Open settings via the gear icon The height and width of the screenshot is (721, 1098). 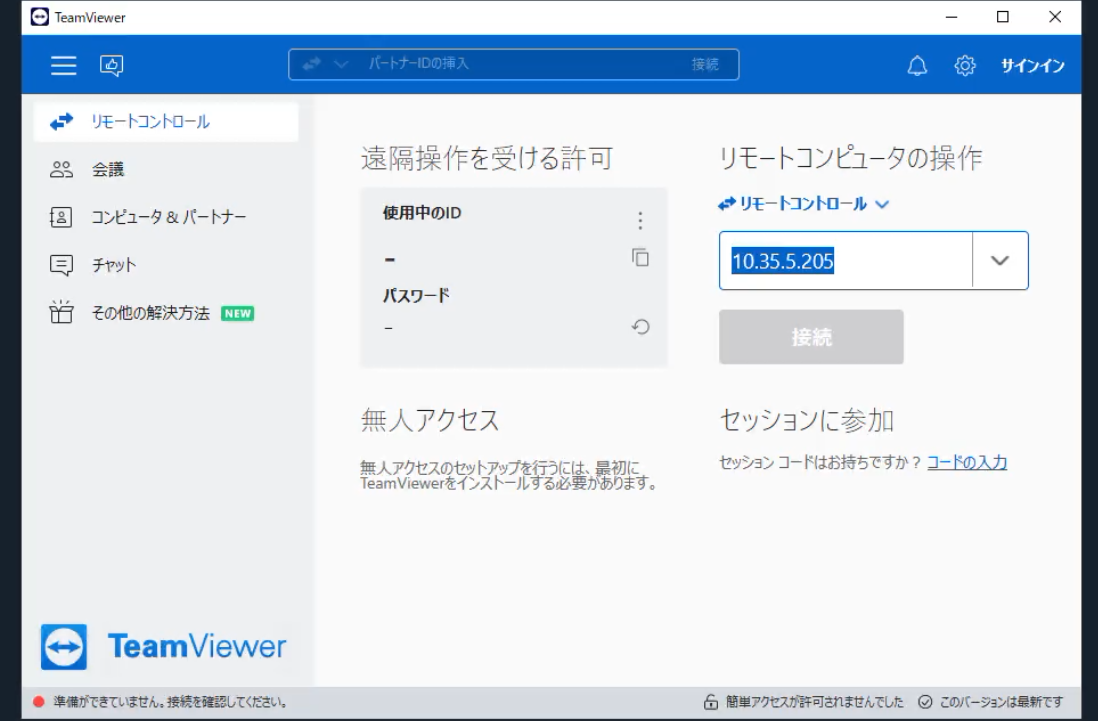(x=964, y=66)
